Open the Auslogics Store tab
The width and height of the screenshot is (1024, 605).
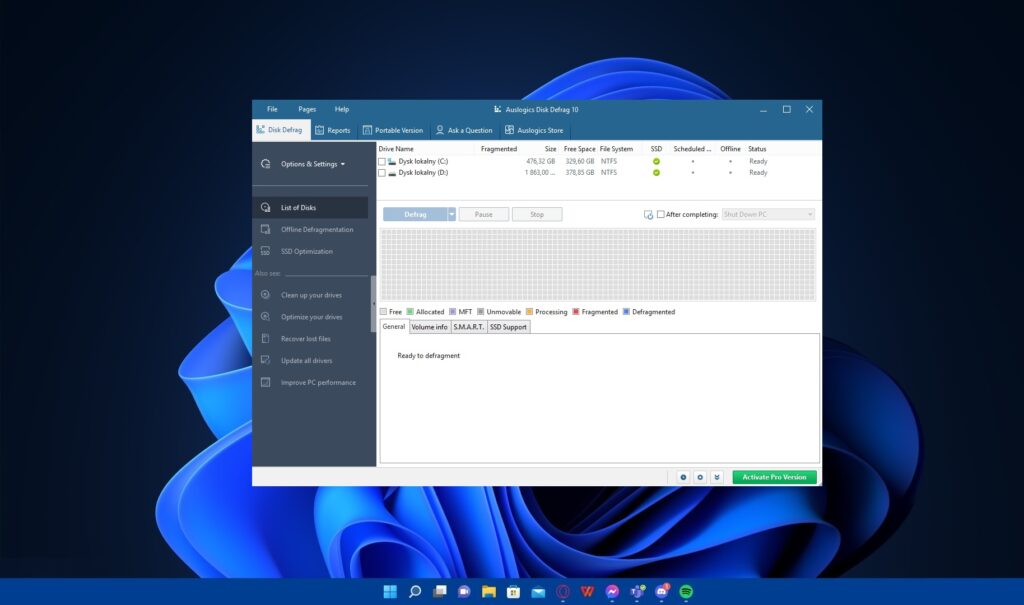(534, 130)
